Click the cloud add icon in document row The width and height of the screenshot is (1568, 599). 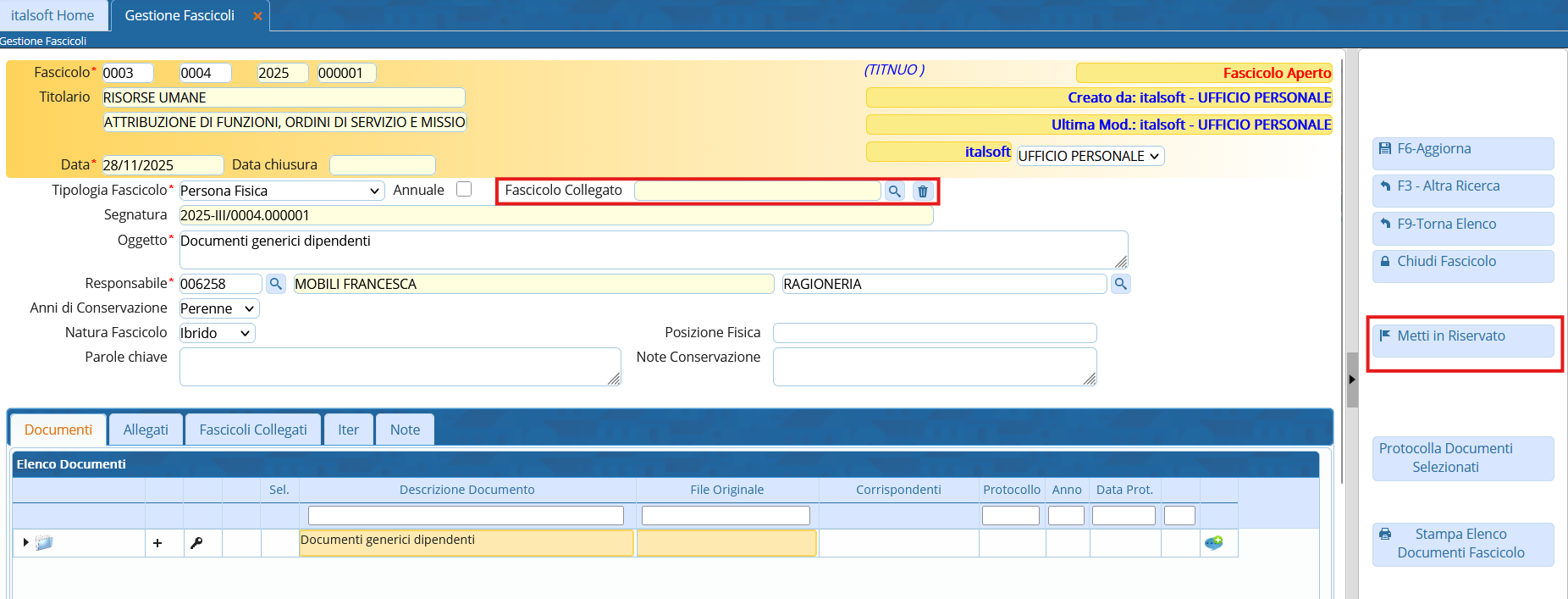(x=1213, y=542)
